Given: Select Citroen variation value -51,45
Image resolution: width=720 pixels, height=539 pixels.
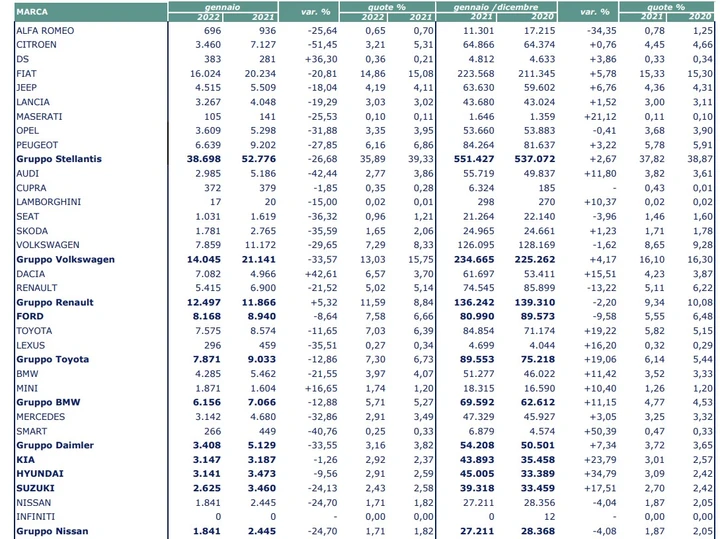Looking at the screenshot, I should tap(322, 45).
